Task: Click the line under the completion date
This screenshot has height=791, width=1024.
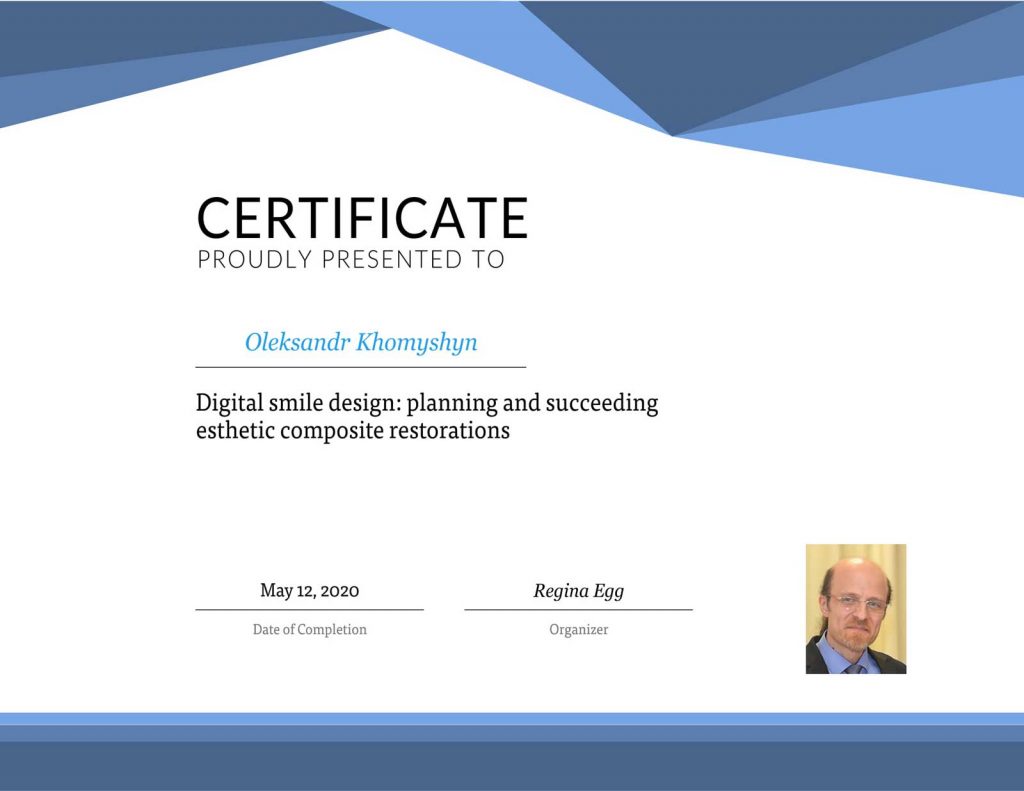Action: tap(309, 609)
